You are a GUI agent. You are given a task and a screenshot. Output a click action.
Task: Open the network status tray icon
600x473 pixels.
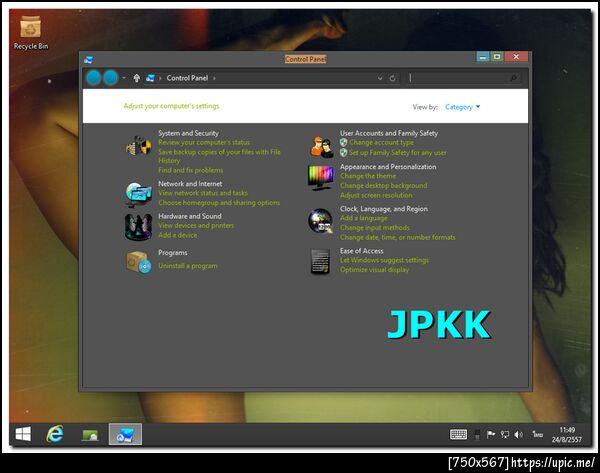505,434
